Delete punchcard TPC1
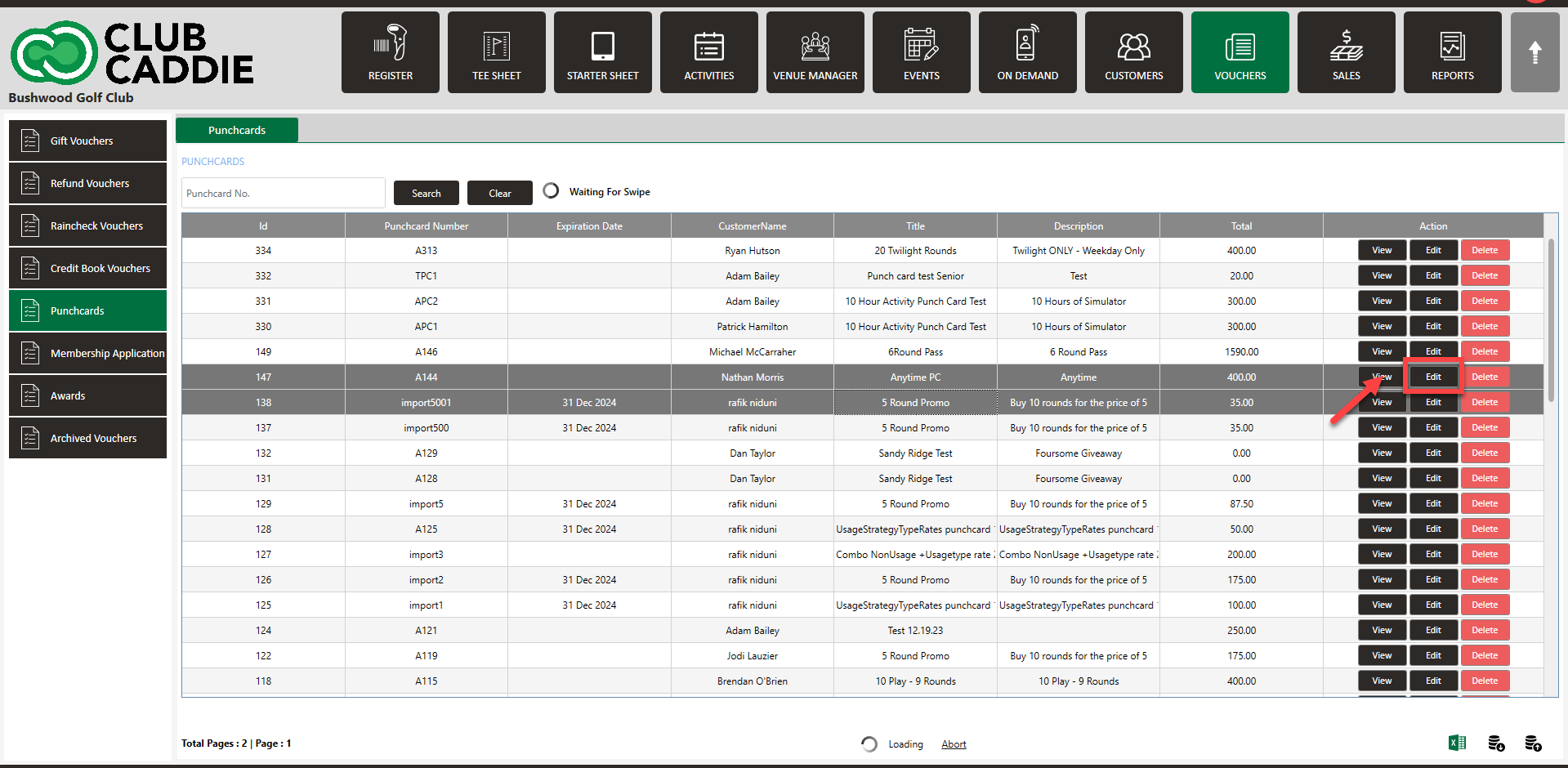The image size is (1568, 768). point(1485,275)
